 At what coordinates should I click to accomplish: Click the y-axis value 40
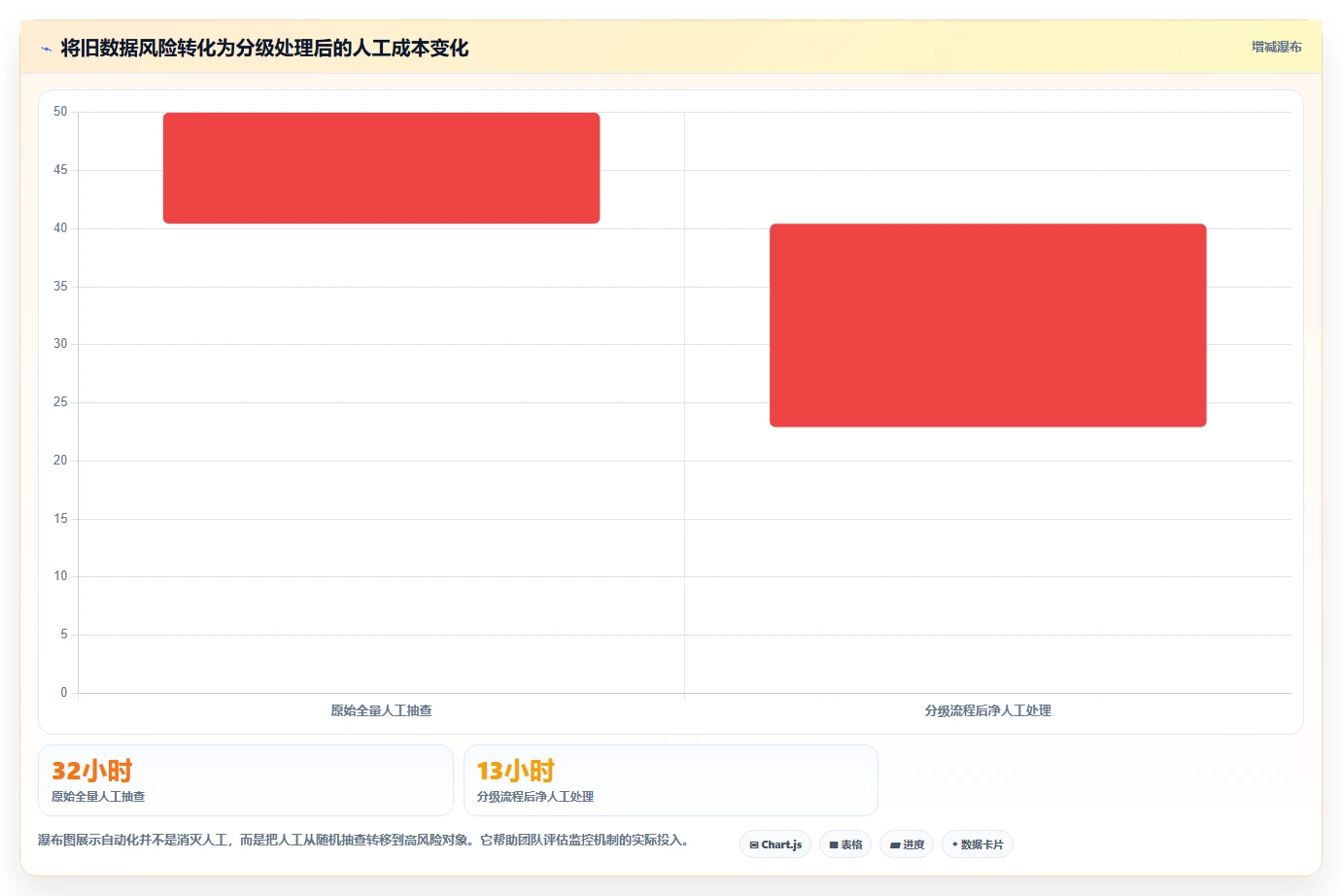coord(60,228)
